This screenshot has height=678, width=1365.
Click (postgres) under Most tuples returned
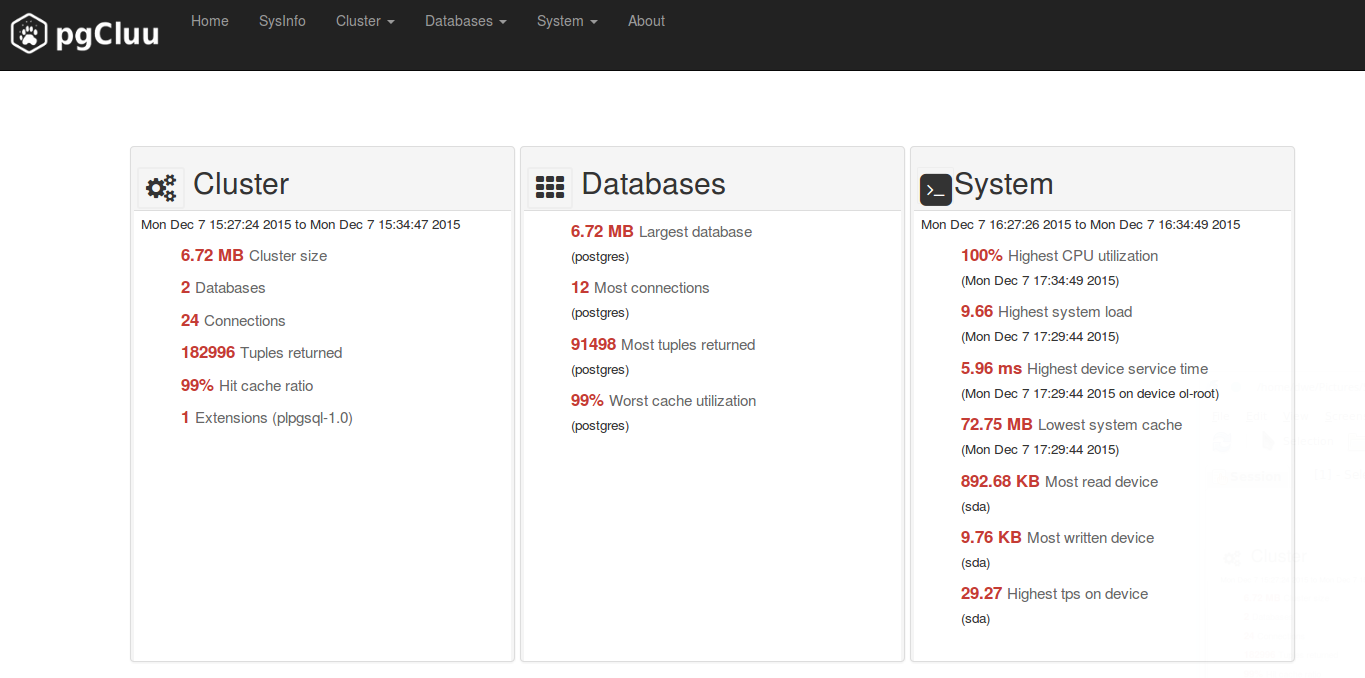(x=600, y=370)
